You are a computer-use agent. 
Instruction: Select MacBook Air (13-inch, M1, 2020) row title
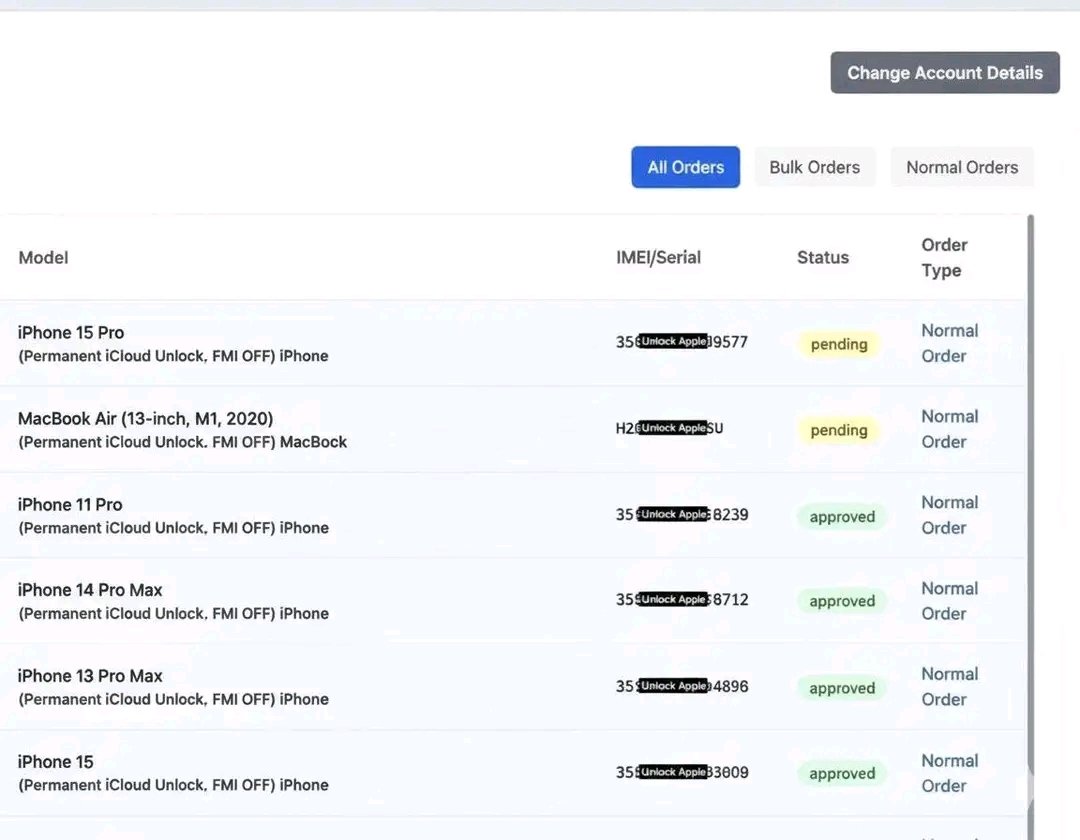point(145,419)
